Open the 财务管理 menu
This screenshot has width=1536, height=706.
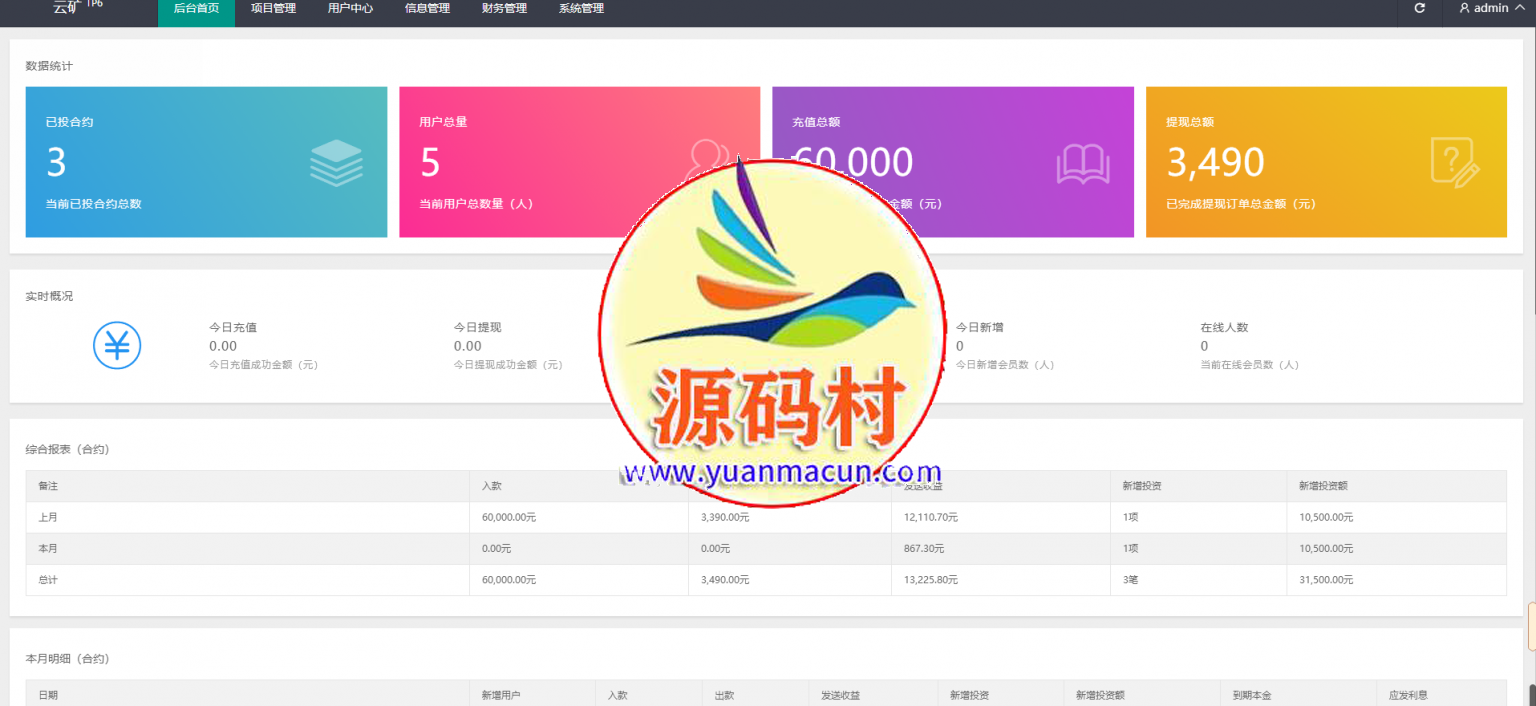[504, 7]
